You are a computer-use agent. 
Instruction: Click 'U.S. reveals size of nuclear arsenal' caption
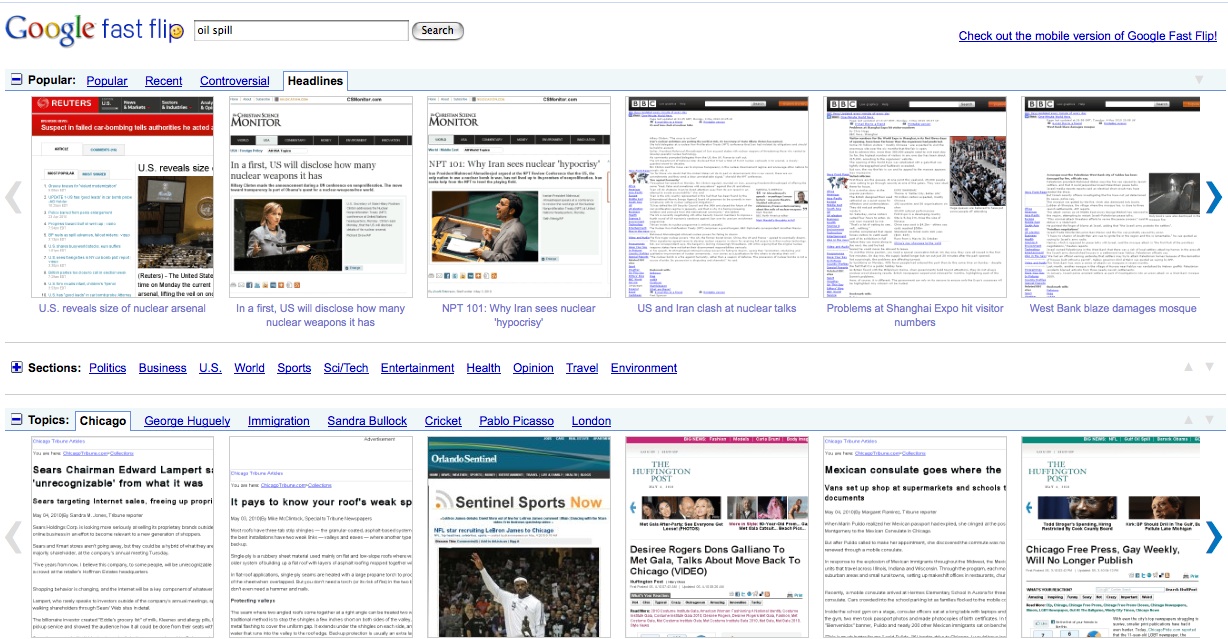pos(122,308)
